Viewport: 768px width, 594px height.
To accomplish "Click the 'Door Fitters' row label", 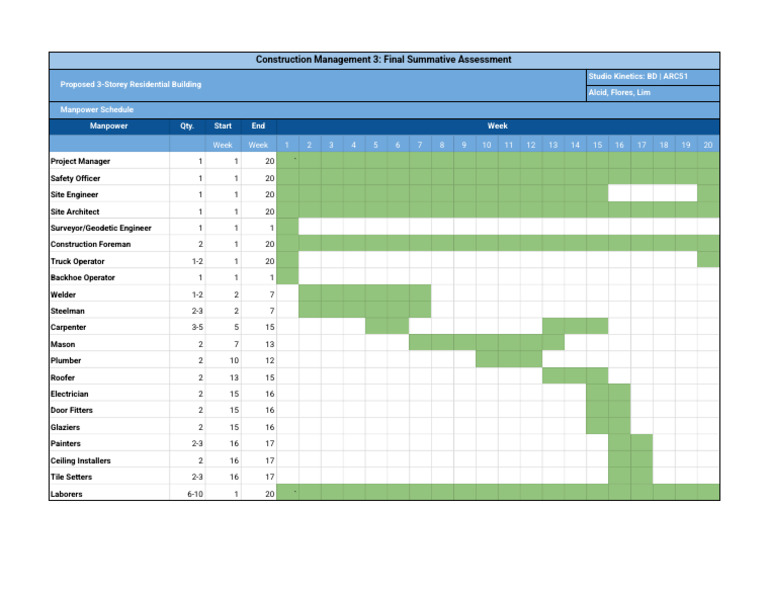I will (x=72, y=410).
